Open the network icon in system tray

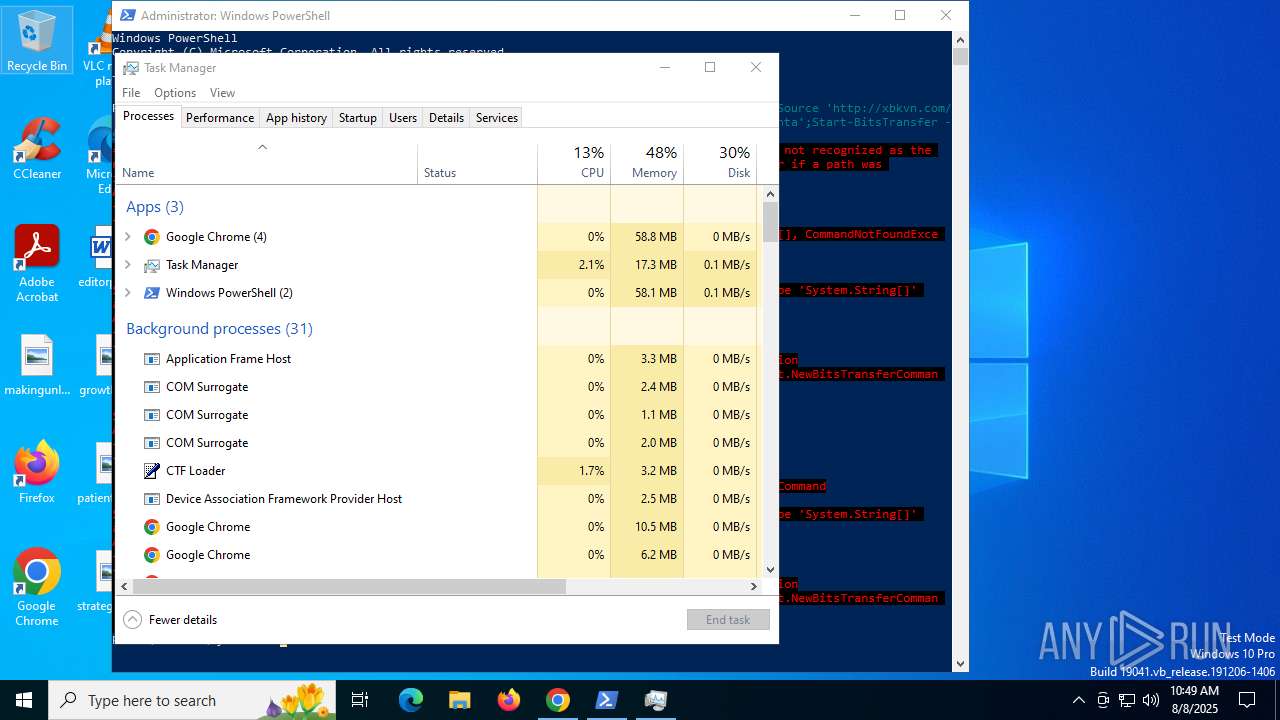[1127, 700]
